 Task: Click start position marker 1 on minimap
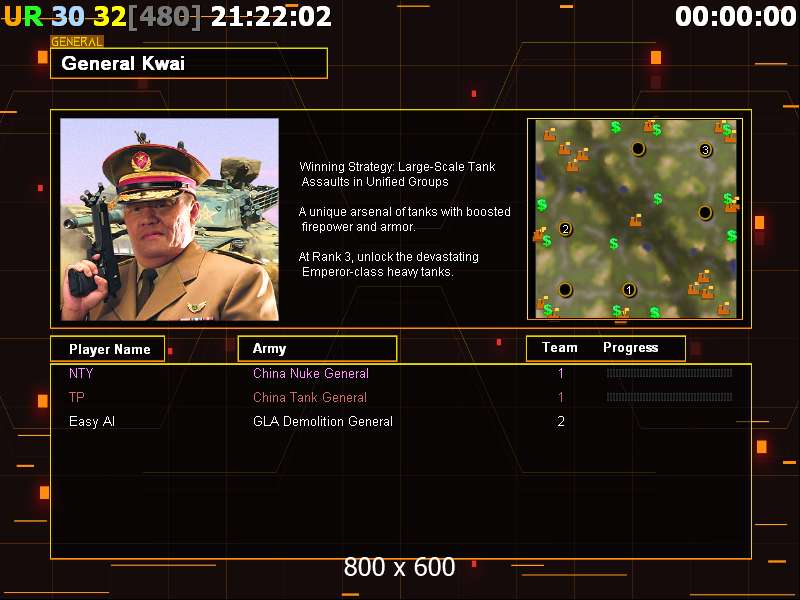point(629,290)
